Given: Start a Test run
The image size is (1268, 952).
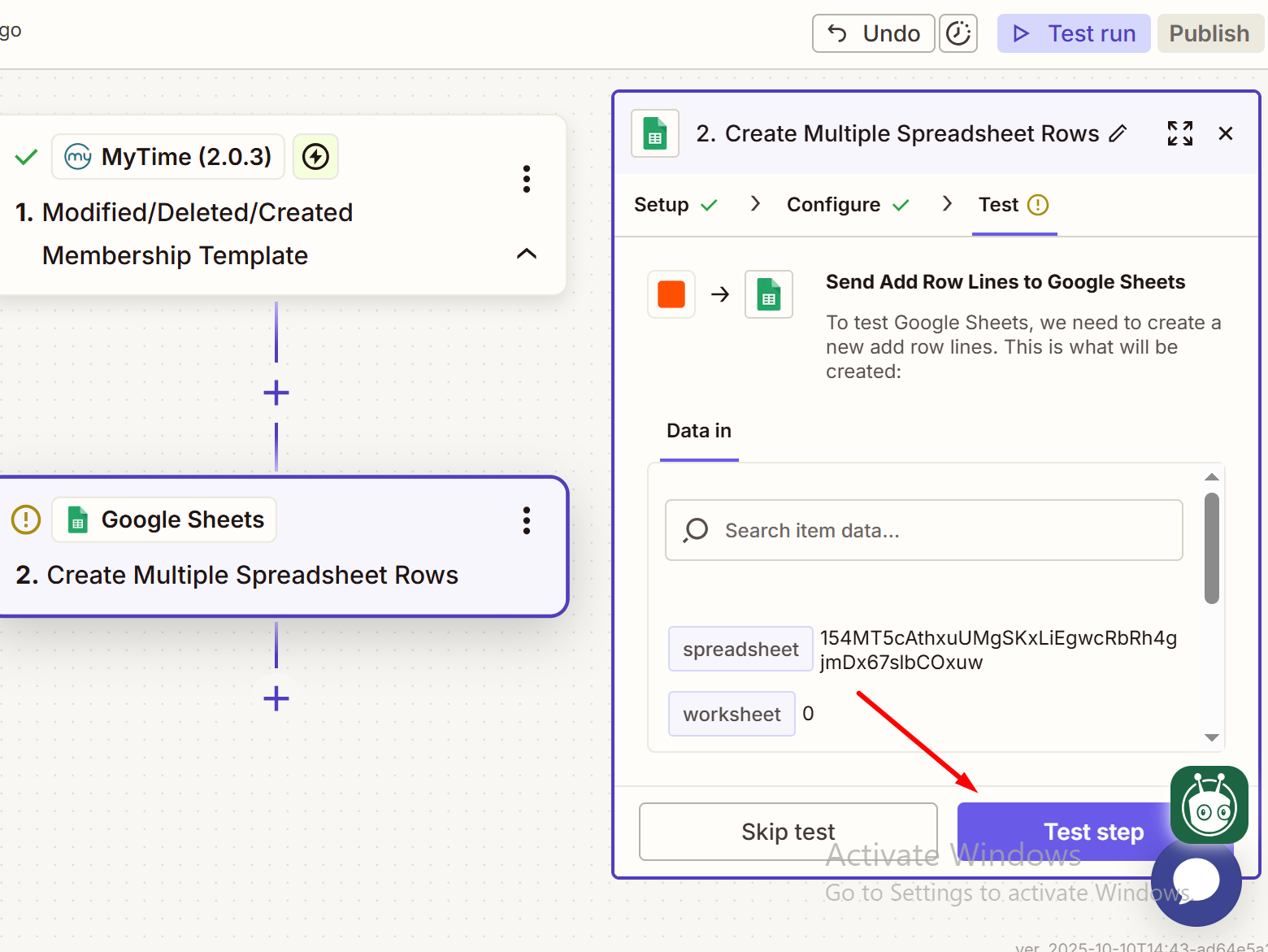Looking at the screenshot, I should [1074, 33].
